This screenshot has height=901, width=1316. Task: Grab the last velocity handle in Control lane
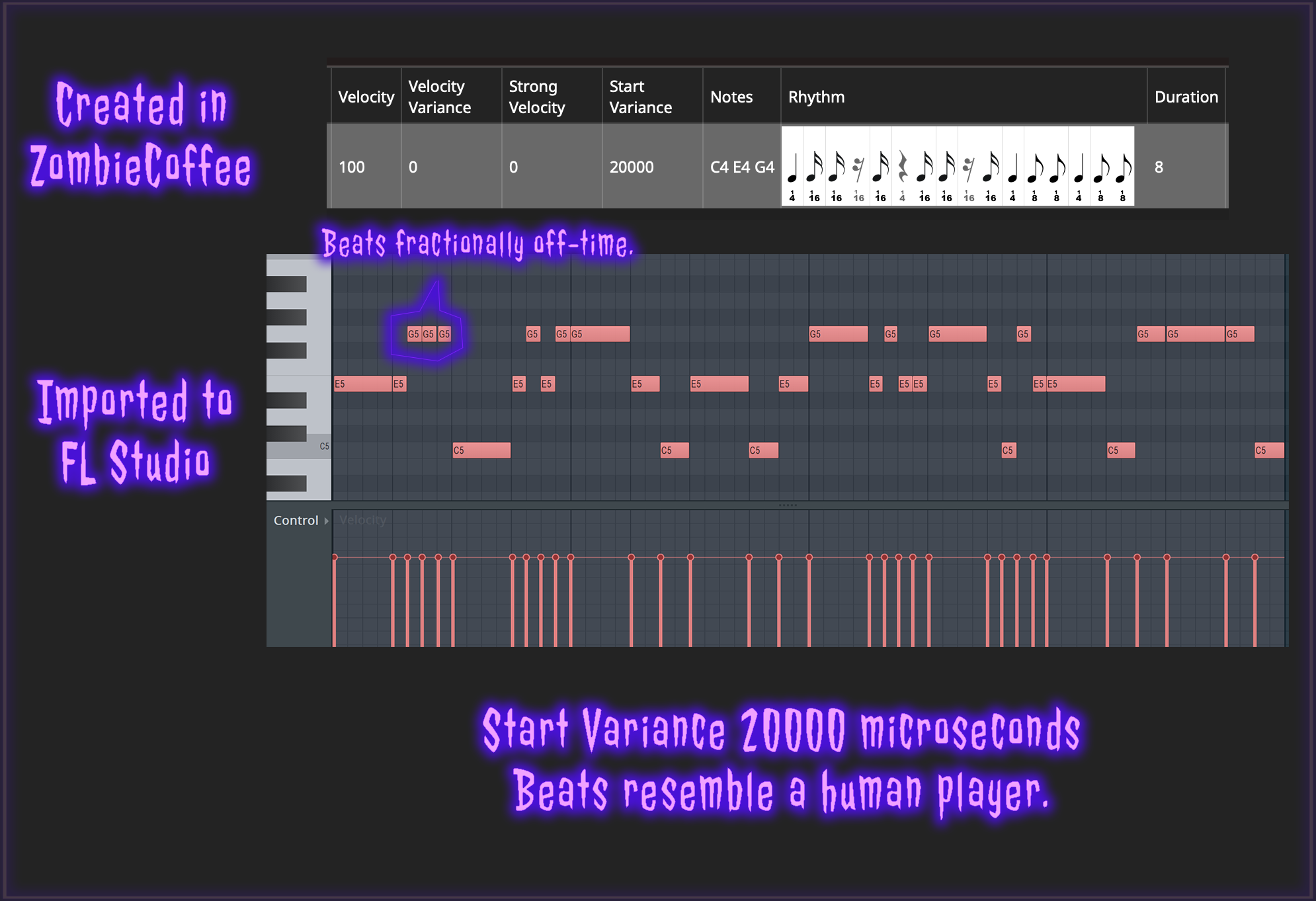click(1254, 557)
